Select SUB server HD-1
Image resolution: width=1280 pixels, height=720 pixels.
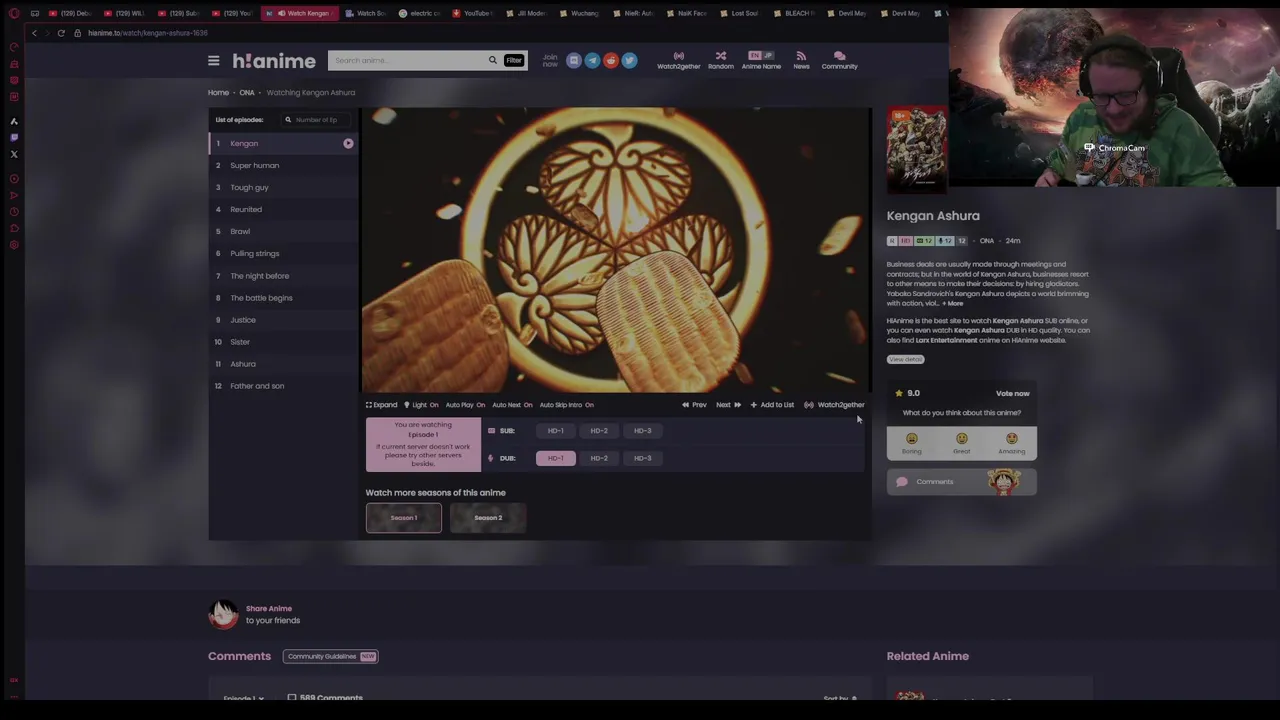[555, 431]
